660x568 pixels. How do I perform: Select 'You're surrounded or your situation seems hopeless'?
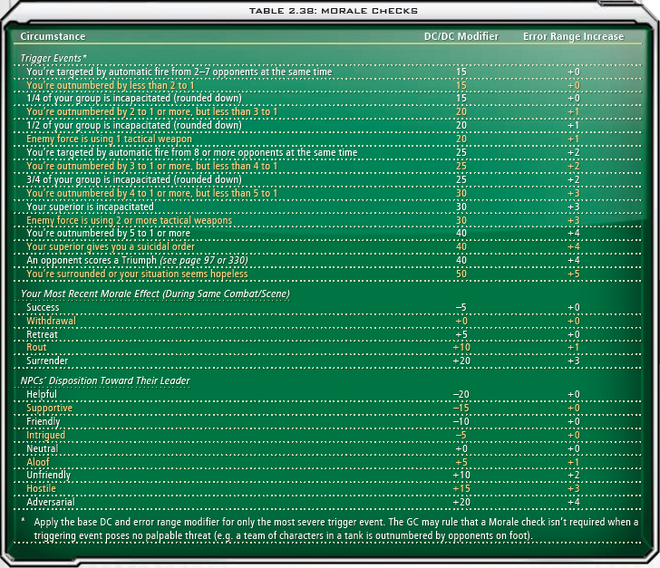137,274
